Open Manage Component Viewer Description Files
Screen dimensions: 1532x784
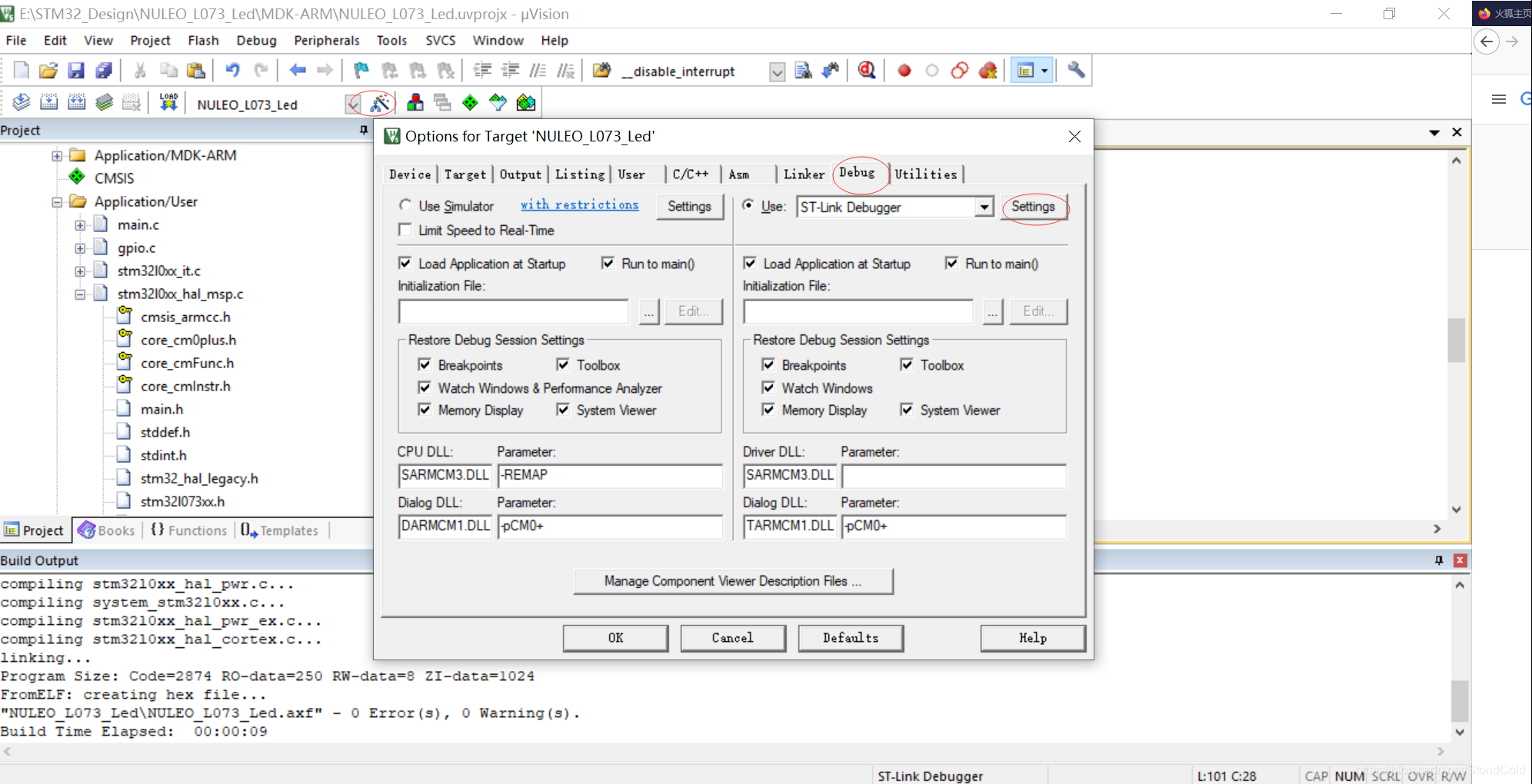tap(733, 581)
